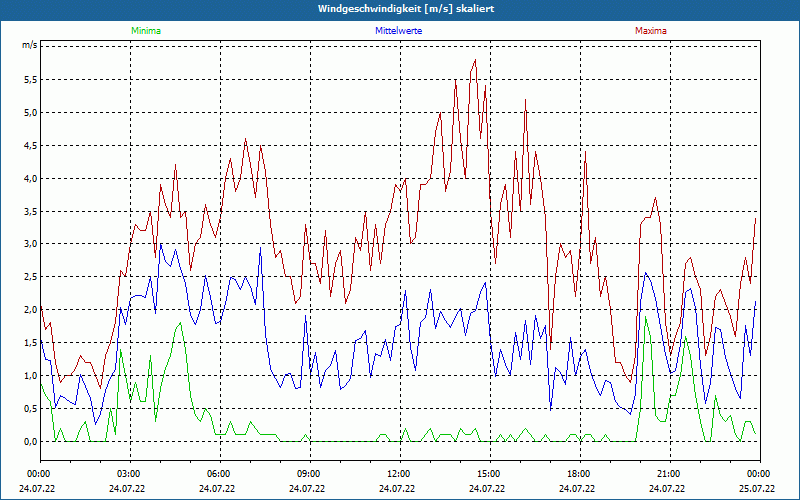The height and width of the screenshot is (500, 800).
Task: Click the chart title Windgeschwindigkeit [m/s] skaliert
Action: click(x=406, y=9)
